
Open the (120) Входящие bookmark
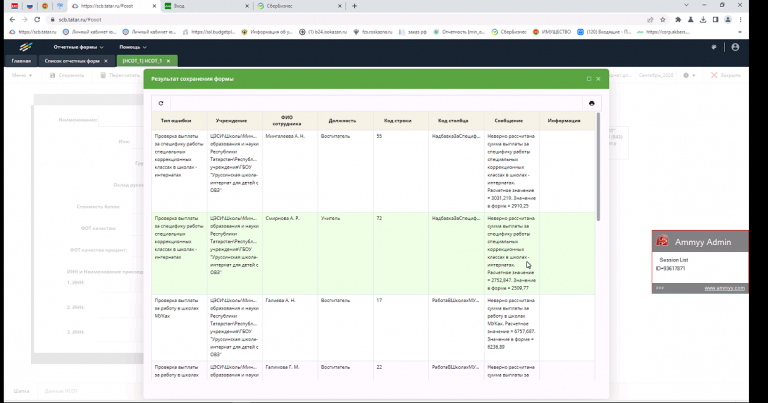click(x=604, y=32)
